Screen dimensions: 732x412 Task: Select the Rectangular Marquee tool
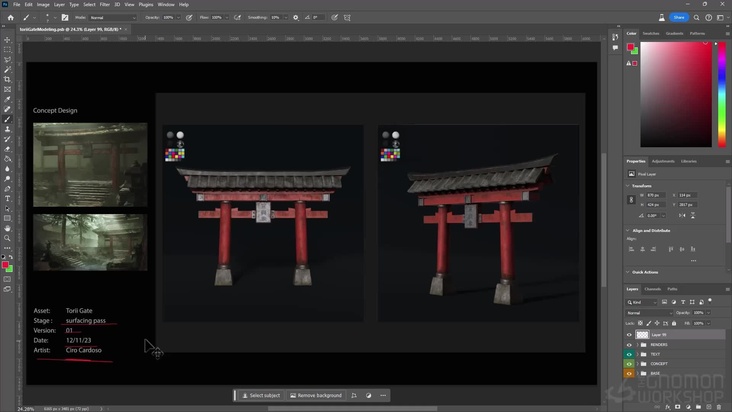click(7, 49)
